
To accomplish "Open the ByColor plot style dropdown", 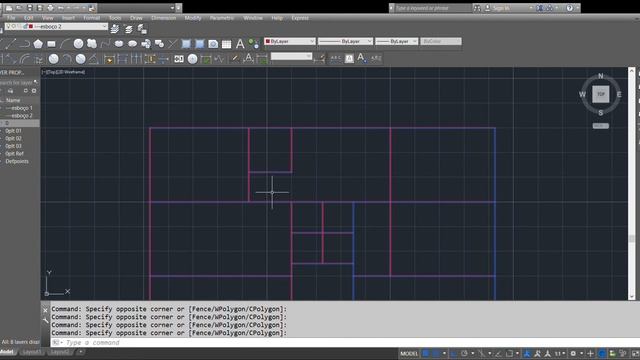I will pos(441,41).
